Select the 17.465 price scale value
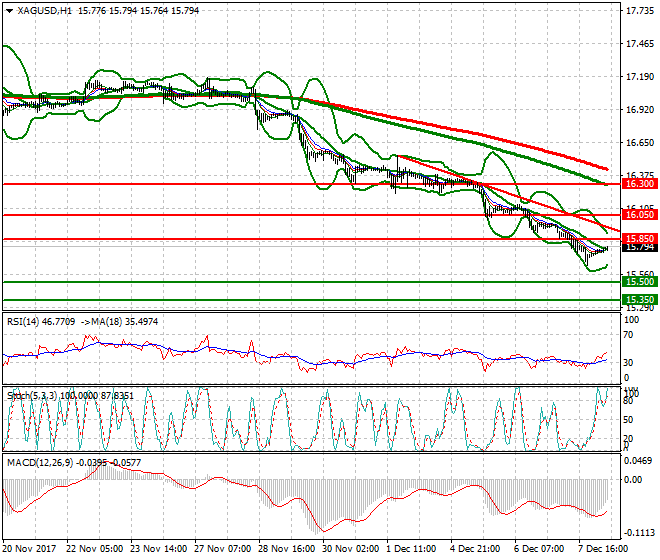660x560 pixels. point(640,44)
